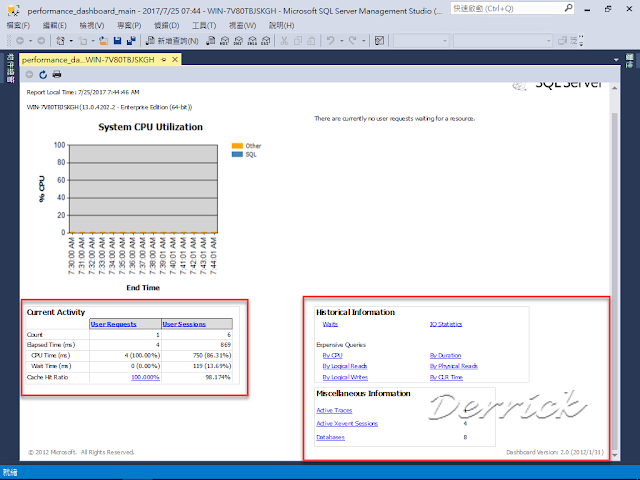Open the Waits historical link
Image resolution: width=640 pixels, height=480 pixels.
coord(330,324)
